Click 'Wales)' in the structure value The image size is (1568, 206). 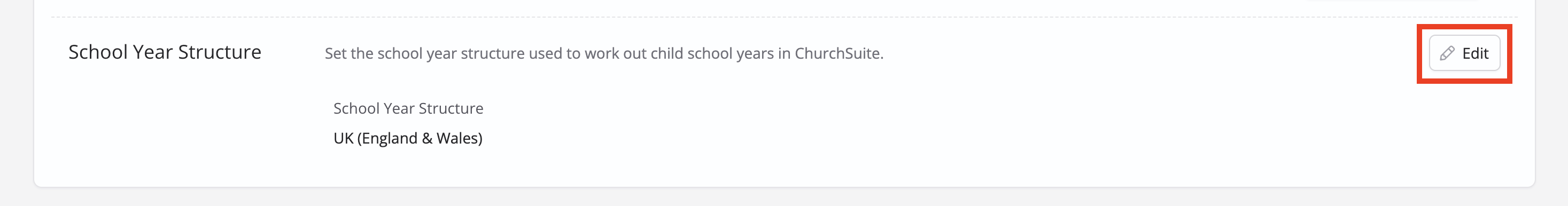pos(460,139)
